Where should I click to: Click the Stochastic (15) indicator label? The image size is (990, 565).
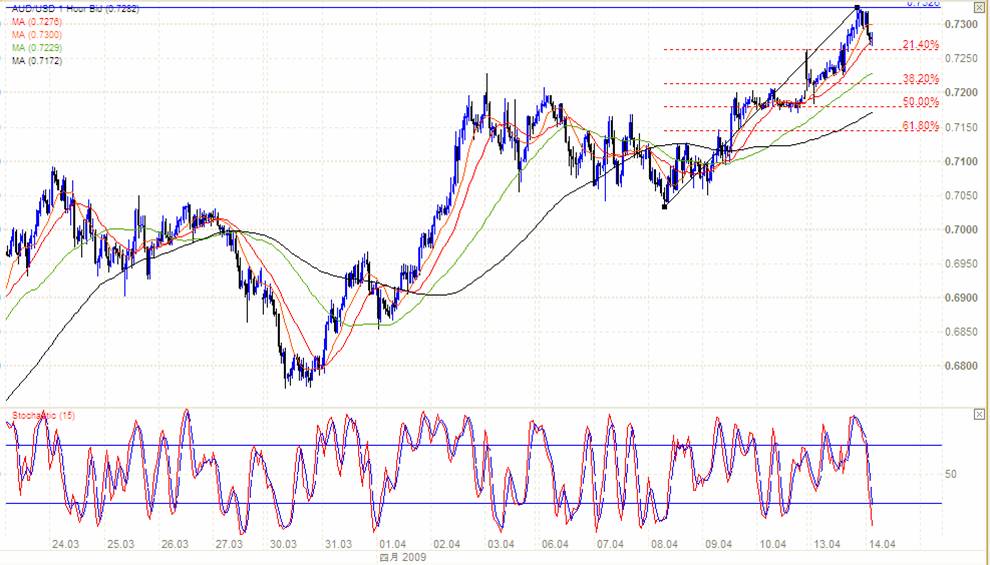44,415
